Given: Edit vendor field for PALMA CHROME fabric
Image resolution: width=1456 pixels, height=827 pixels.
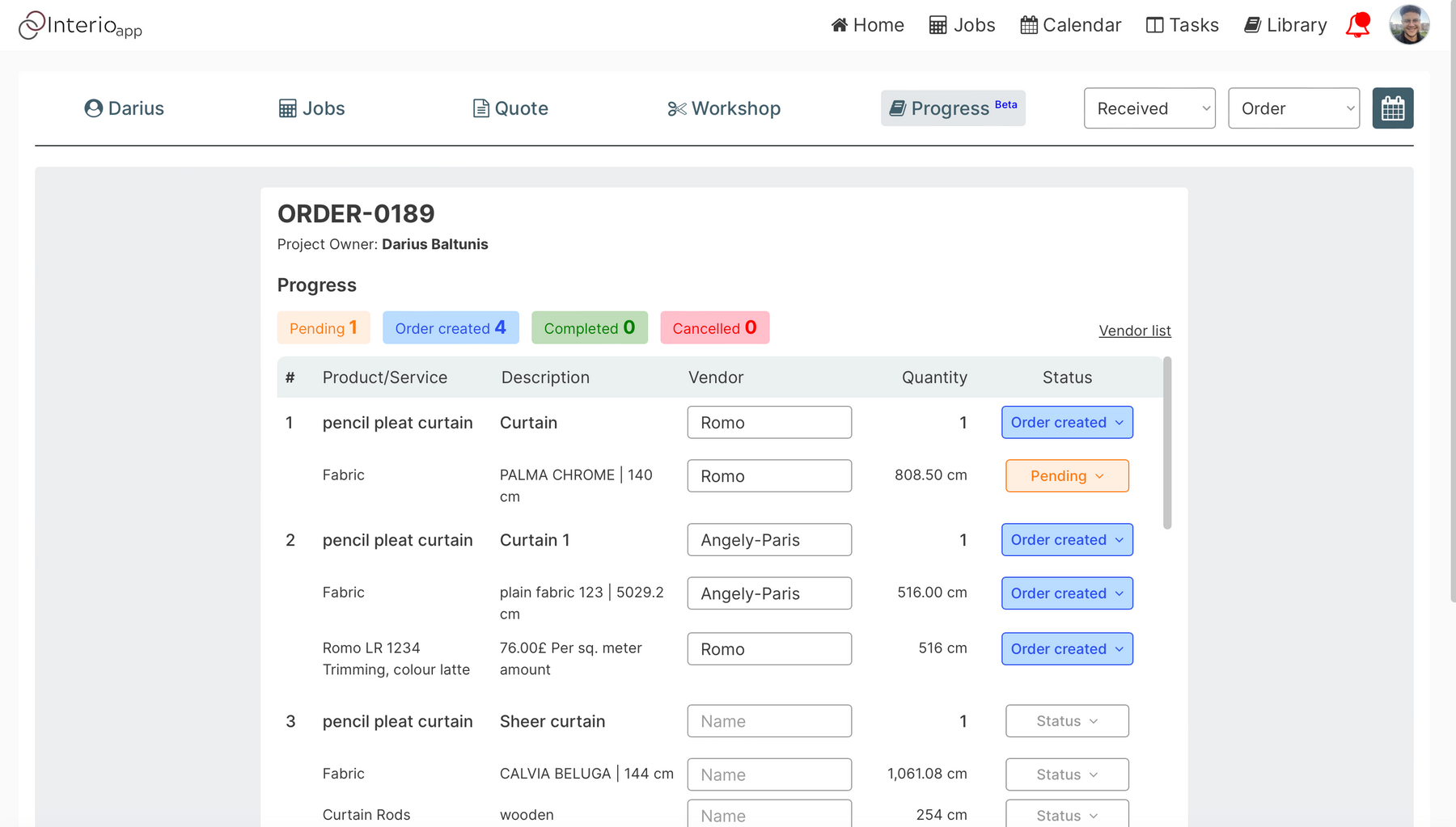Looking at the screenshot, I should coord(769,476).
